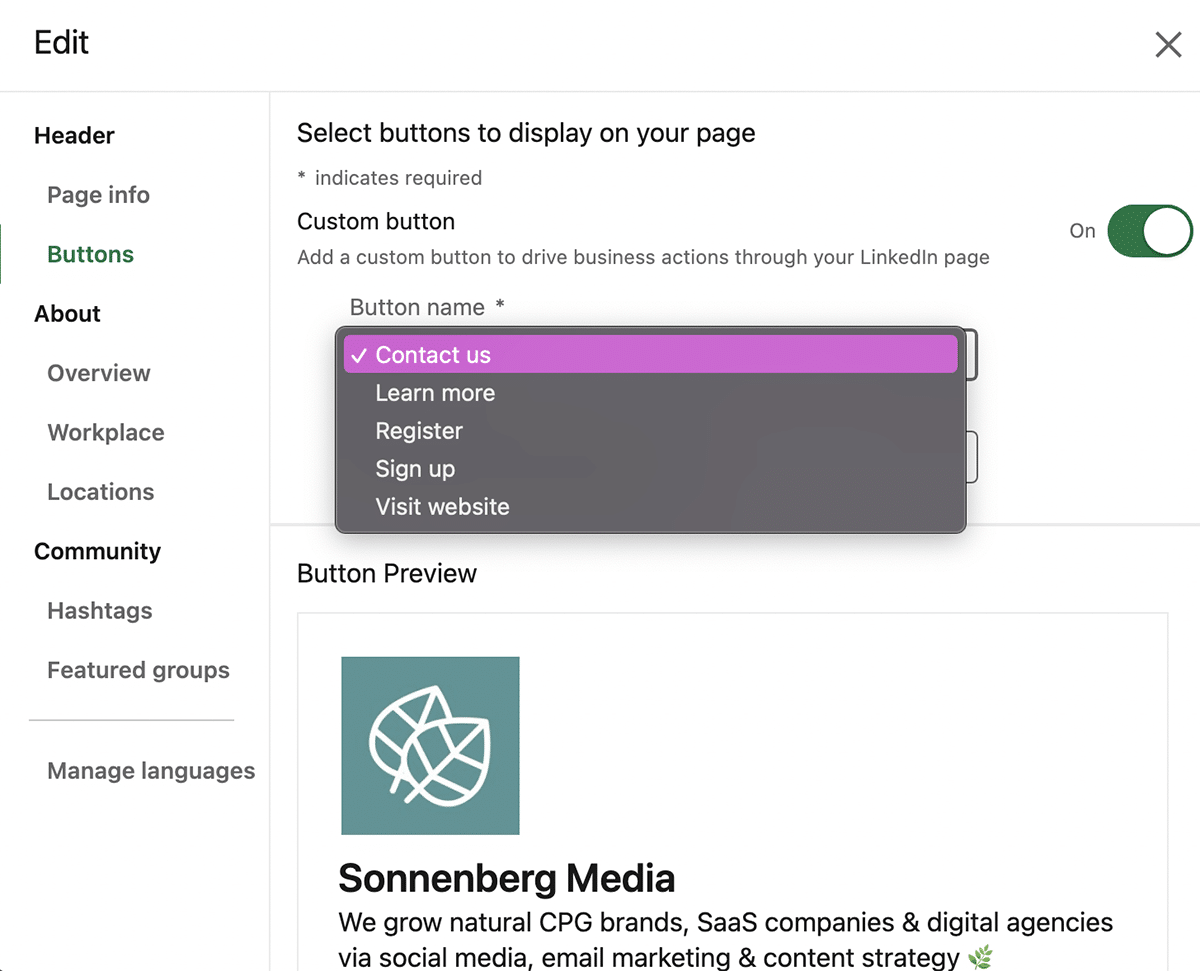The image size is (1200, 971).
Task: Click the Header section heading
Action: [74, 135]
